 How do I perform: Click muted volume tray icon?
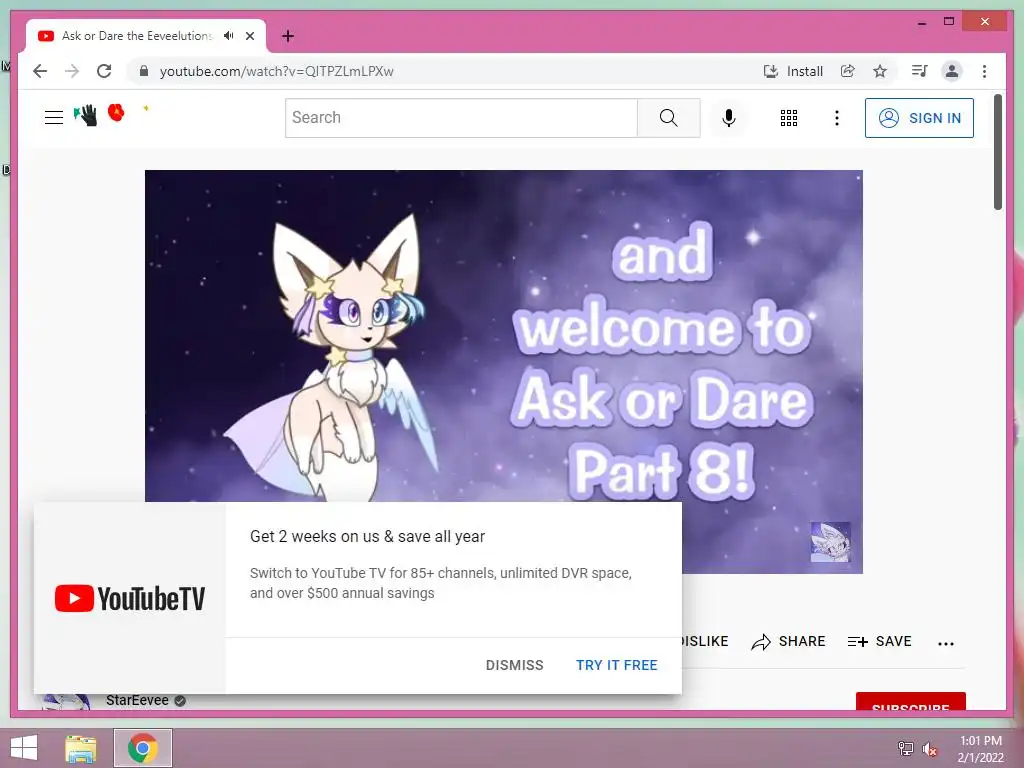pyautogui.click(x=930, y=749)
